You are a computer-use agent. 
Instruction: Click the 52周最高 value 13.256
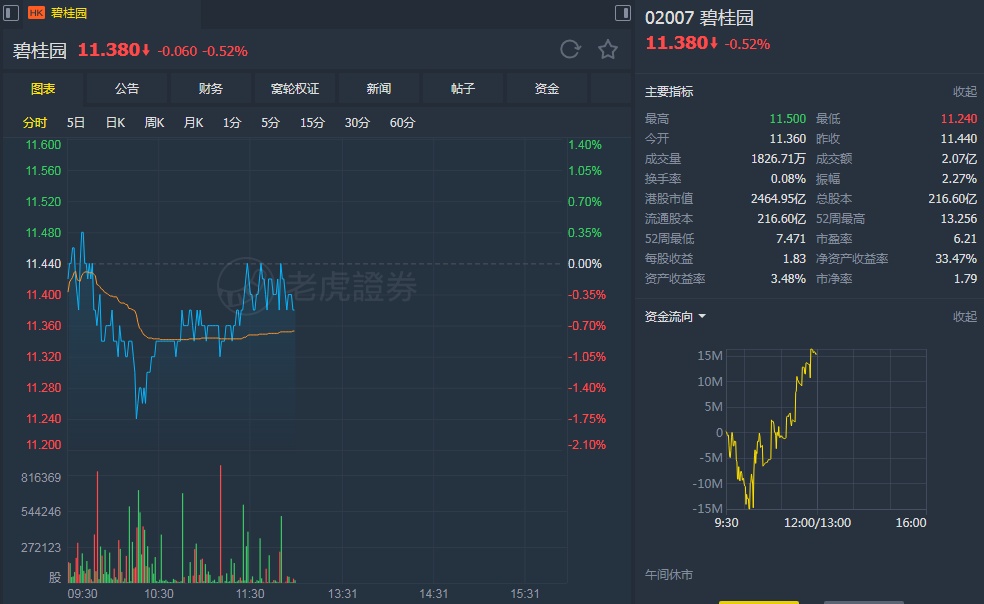[x=959, y=218]
